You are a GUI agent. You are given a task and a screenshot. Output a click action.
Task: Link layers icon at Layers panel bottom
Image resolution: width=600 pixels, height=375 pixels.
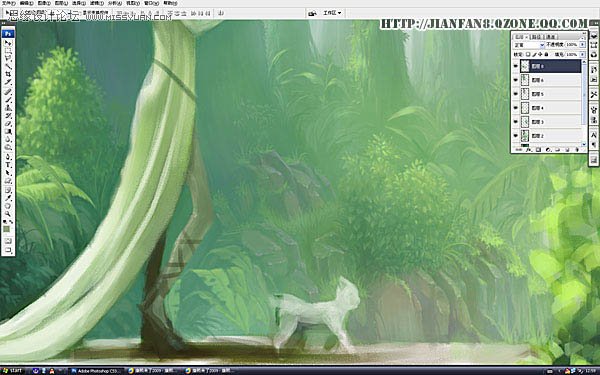coord(518,150)
